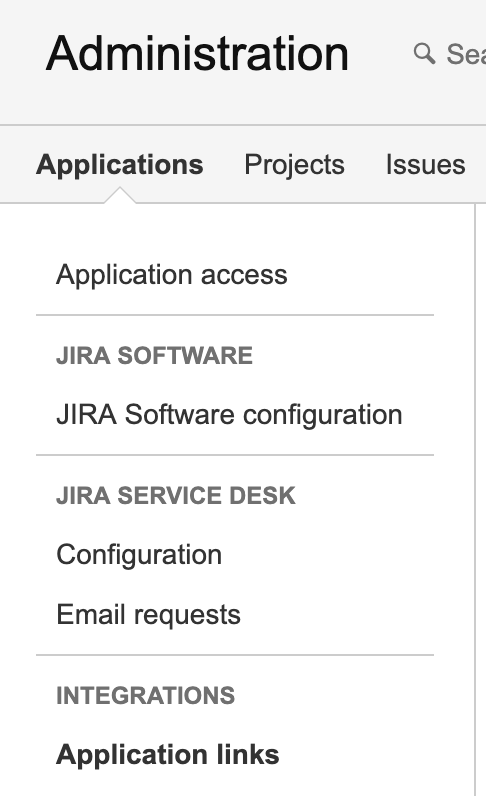The width and height of the screenshot is (486, 796).
Task: Click the JIRA SOFTWARE section heading
Action: pyautogui.click(x=154, y=355)
